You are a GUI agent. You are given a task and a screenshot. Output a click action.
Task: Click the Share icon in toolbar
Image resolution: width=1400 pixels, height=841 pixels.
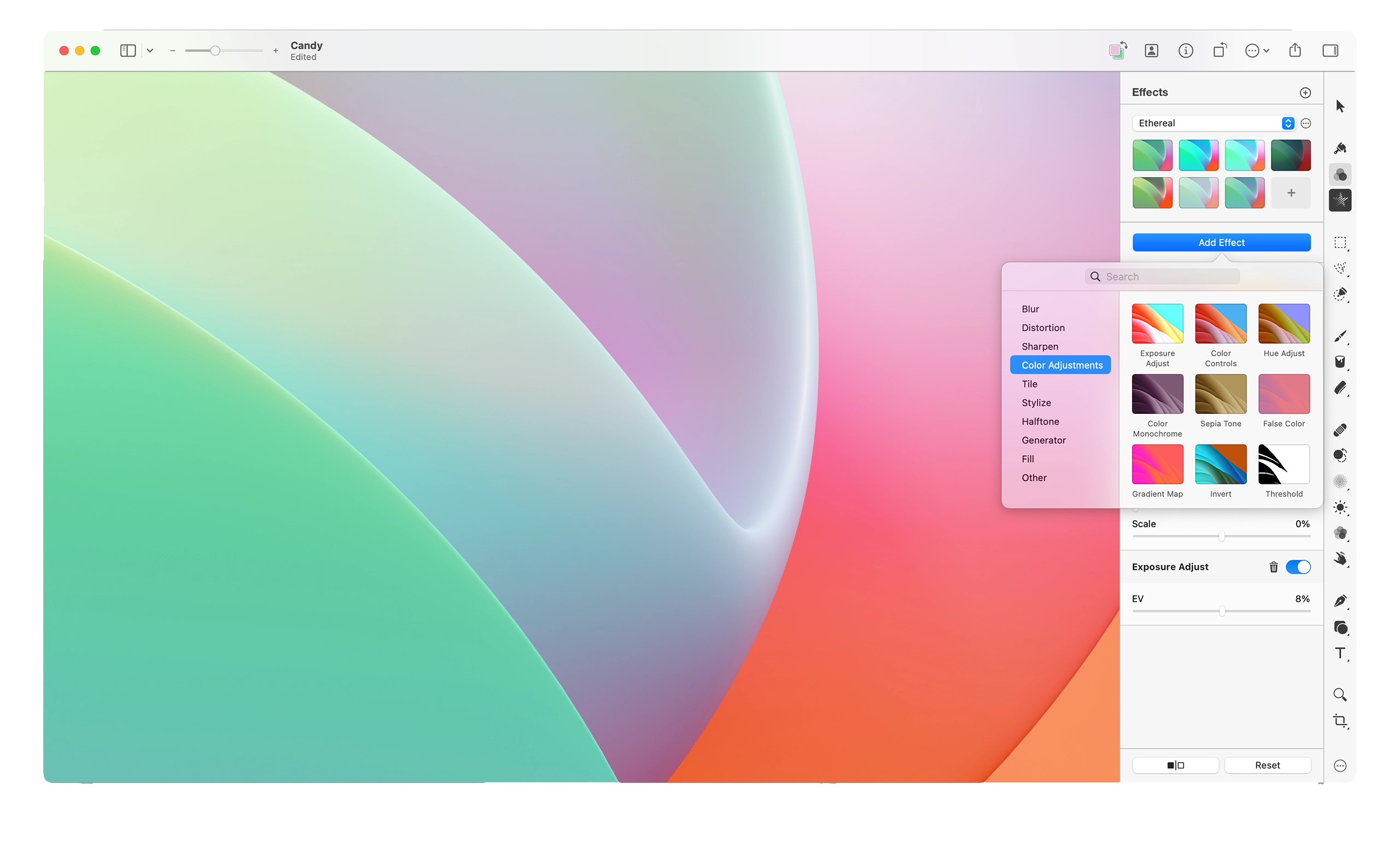[1295, 50]
